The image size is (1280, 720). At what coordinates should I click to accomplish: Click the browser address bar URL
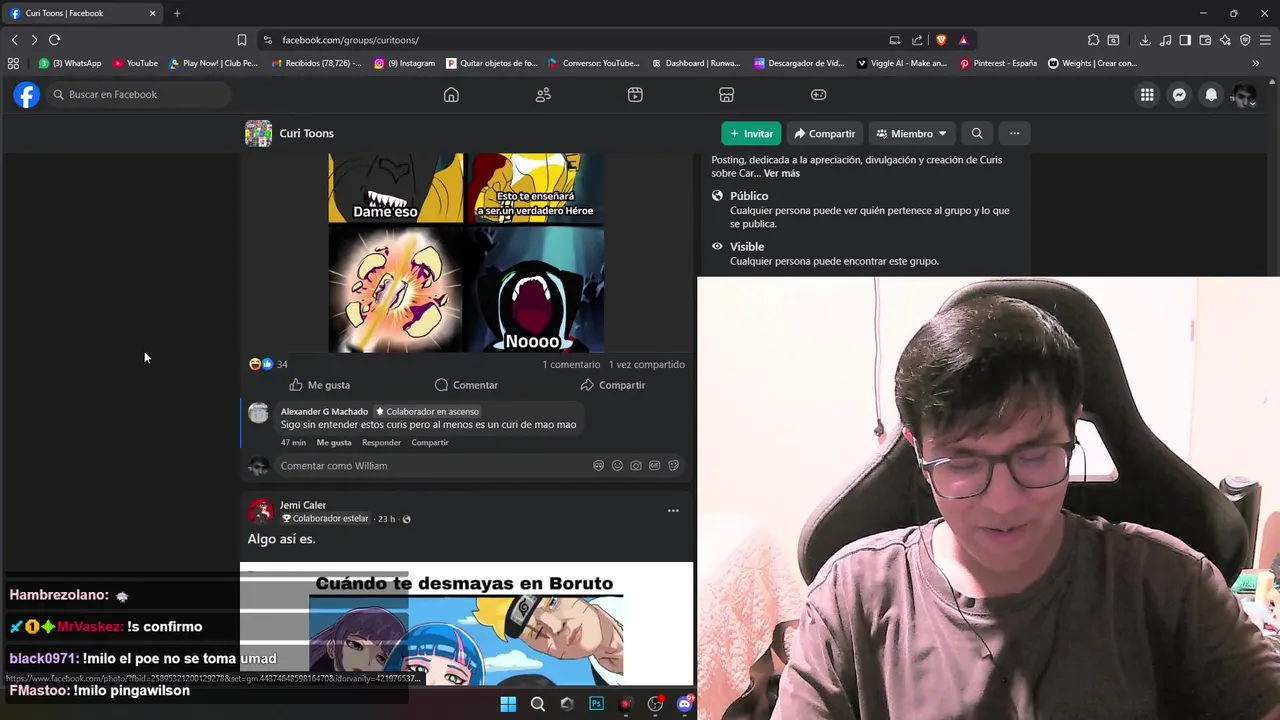coord(351,40)
